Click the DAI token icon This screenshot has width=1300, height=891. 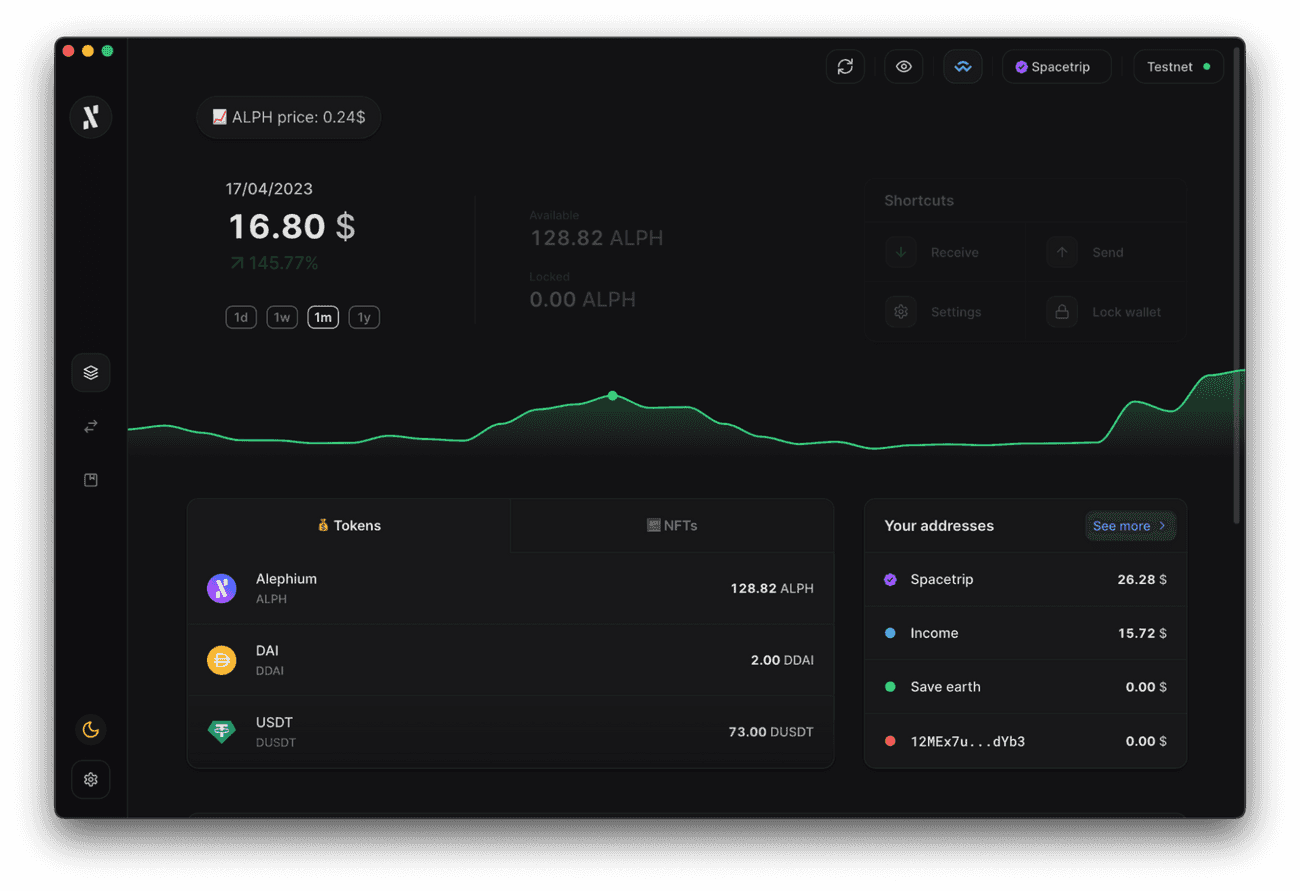coord(222,661)
